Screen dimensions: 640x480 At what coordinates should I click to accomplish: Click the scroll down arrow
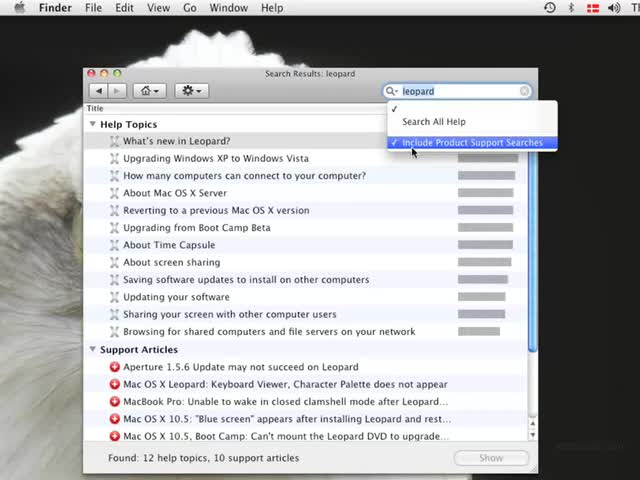[532, 435]
